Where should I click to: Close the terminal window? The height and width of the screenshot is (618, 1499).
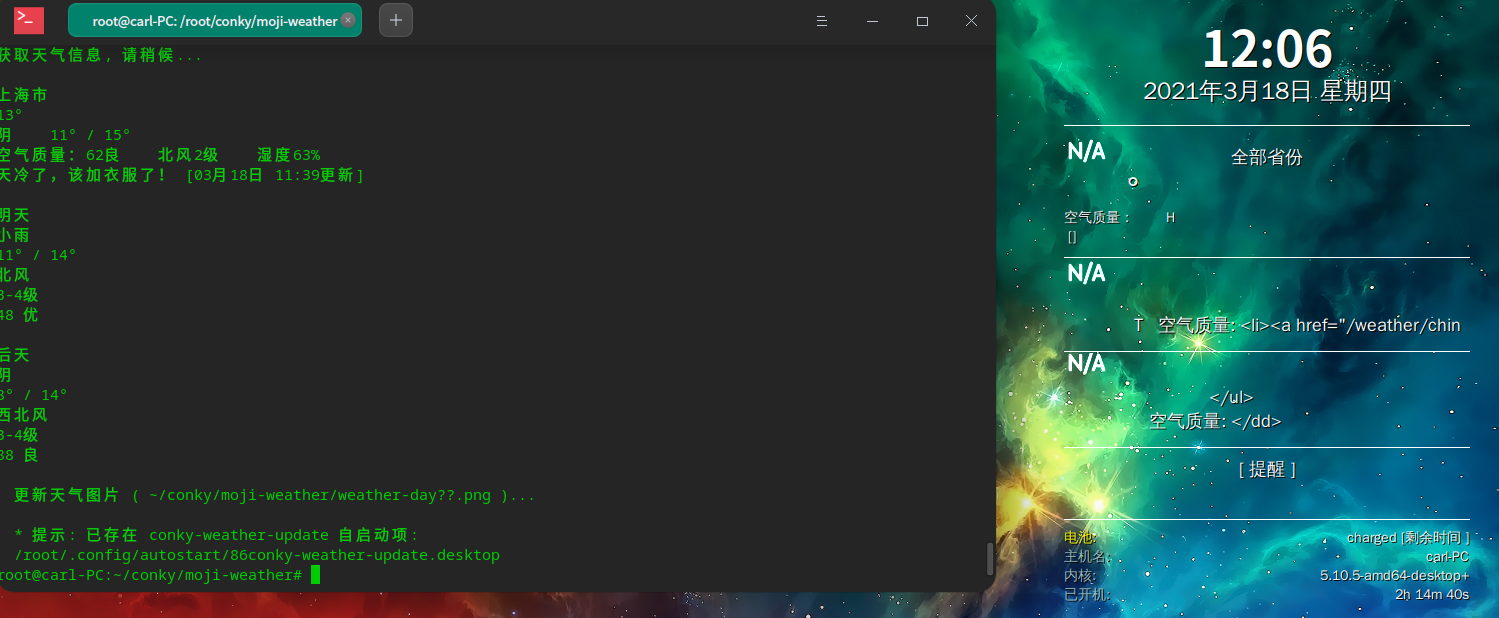click(x=972, y=21)
